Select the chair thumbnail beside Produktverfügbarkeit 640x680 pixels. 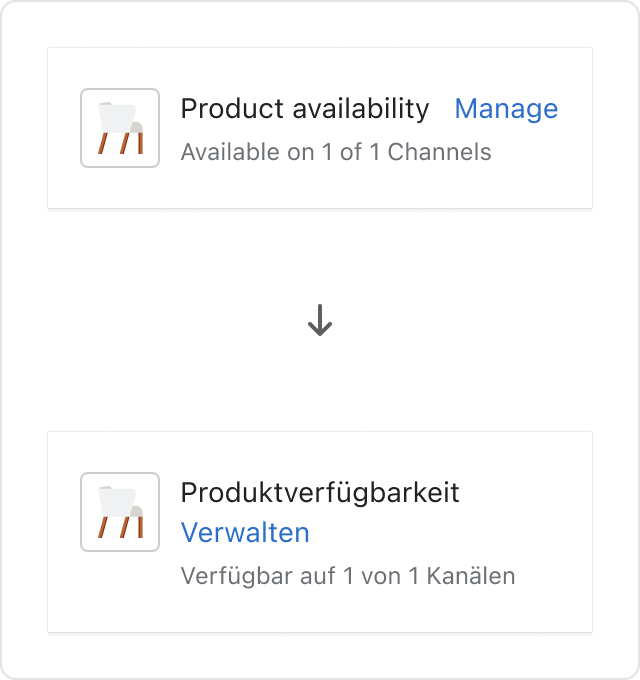click(120, 512)
